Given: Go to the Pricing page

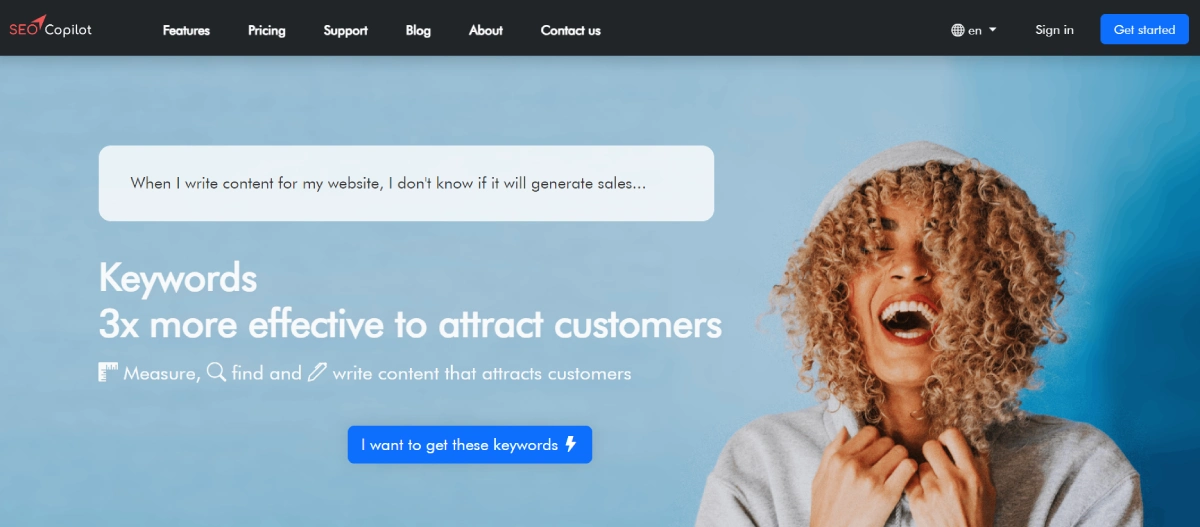Looking at the screenshot, I should tap(267, 30).
